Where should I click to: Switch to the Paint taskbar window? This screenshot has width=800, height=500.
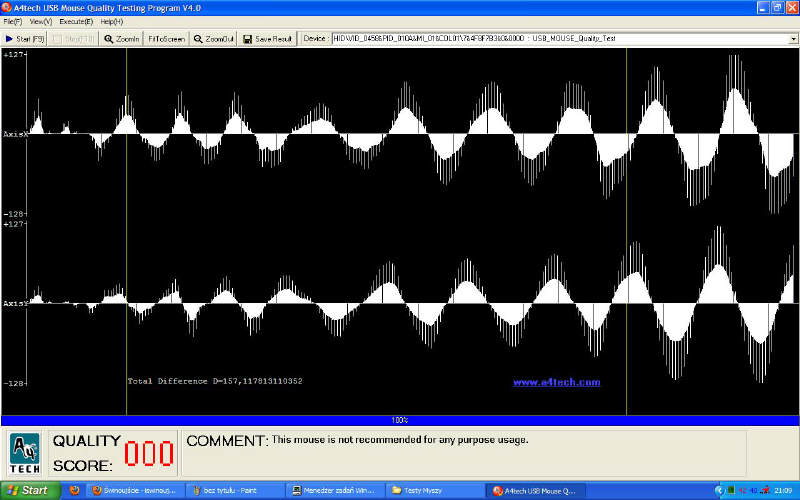tap(233, 490)
